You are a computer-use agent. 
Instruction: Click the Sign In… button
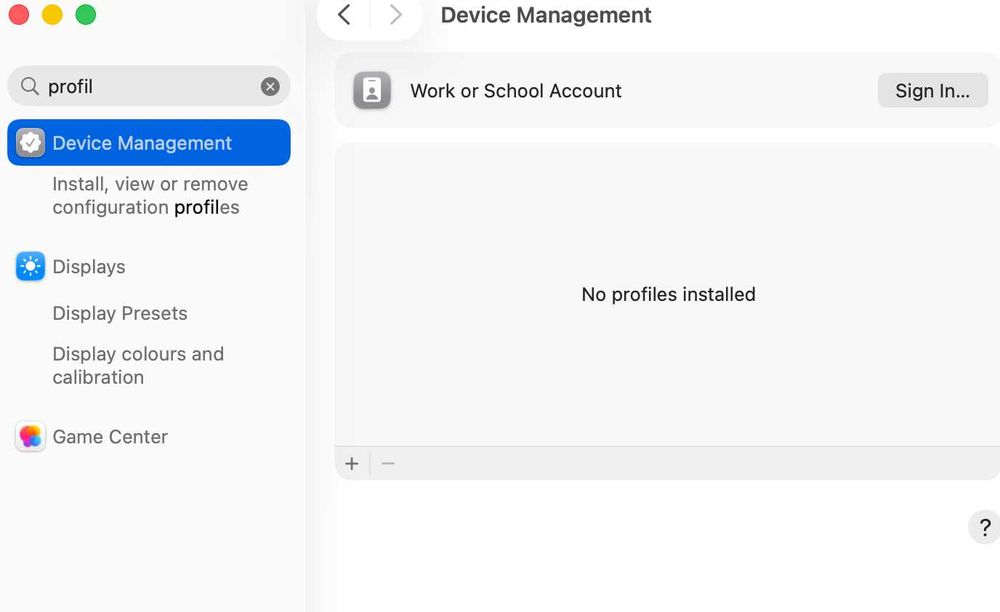pyautogui.click(x=932, y=91)
